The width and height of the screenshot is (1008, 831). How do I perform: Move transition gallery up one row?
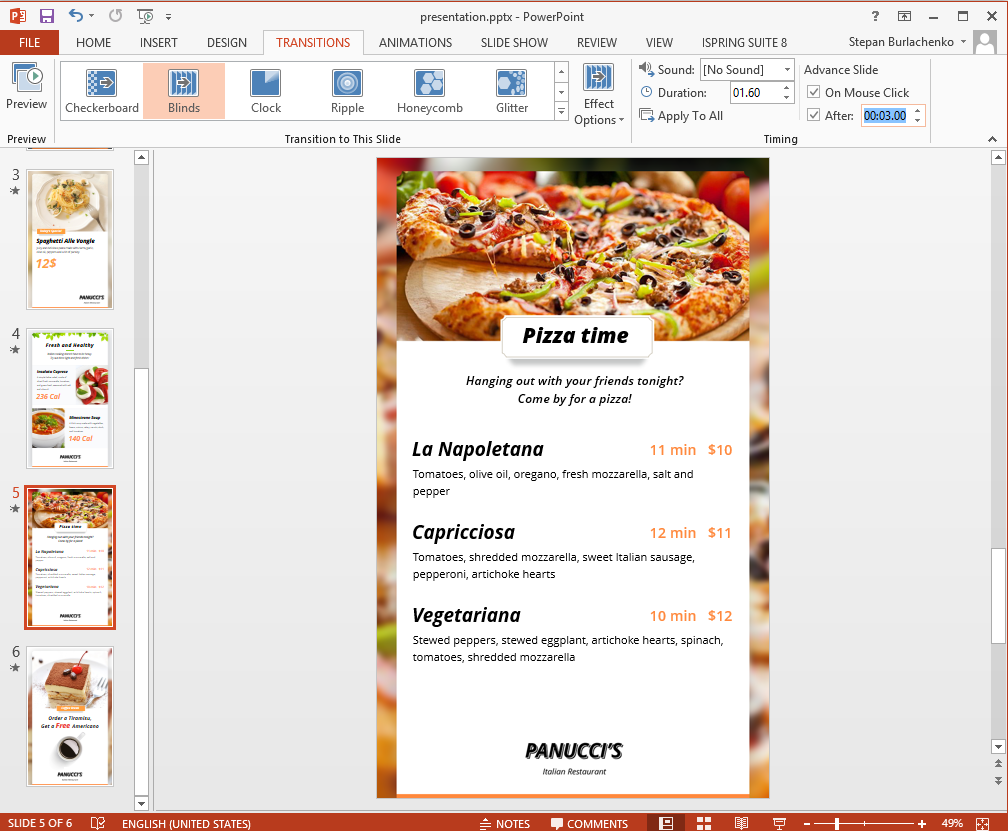(561, 71)
